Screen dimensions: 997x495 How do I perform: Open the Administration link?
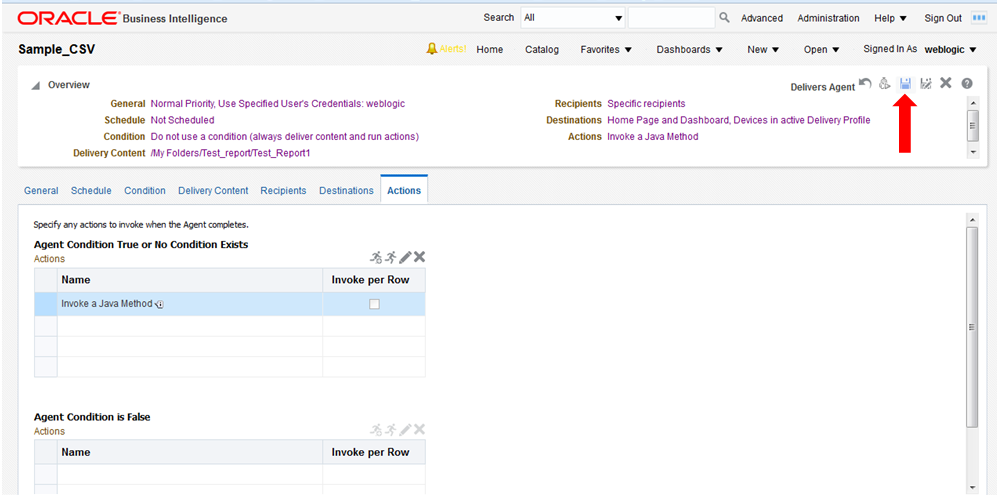tap(829, 18)
